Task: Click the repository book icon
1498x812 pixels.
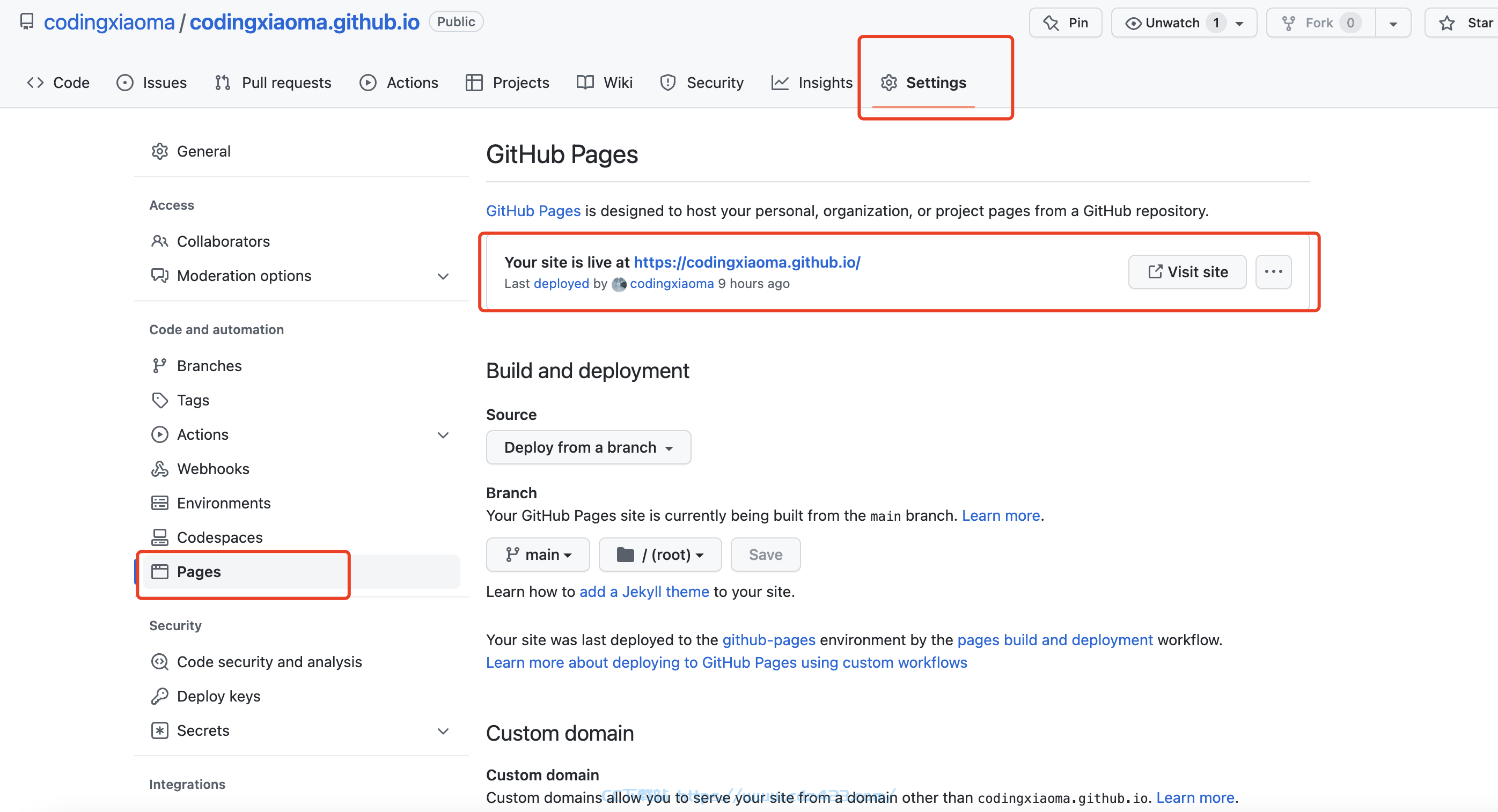Action: pos(27,21)
